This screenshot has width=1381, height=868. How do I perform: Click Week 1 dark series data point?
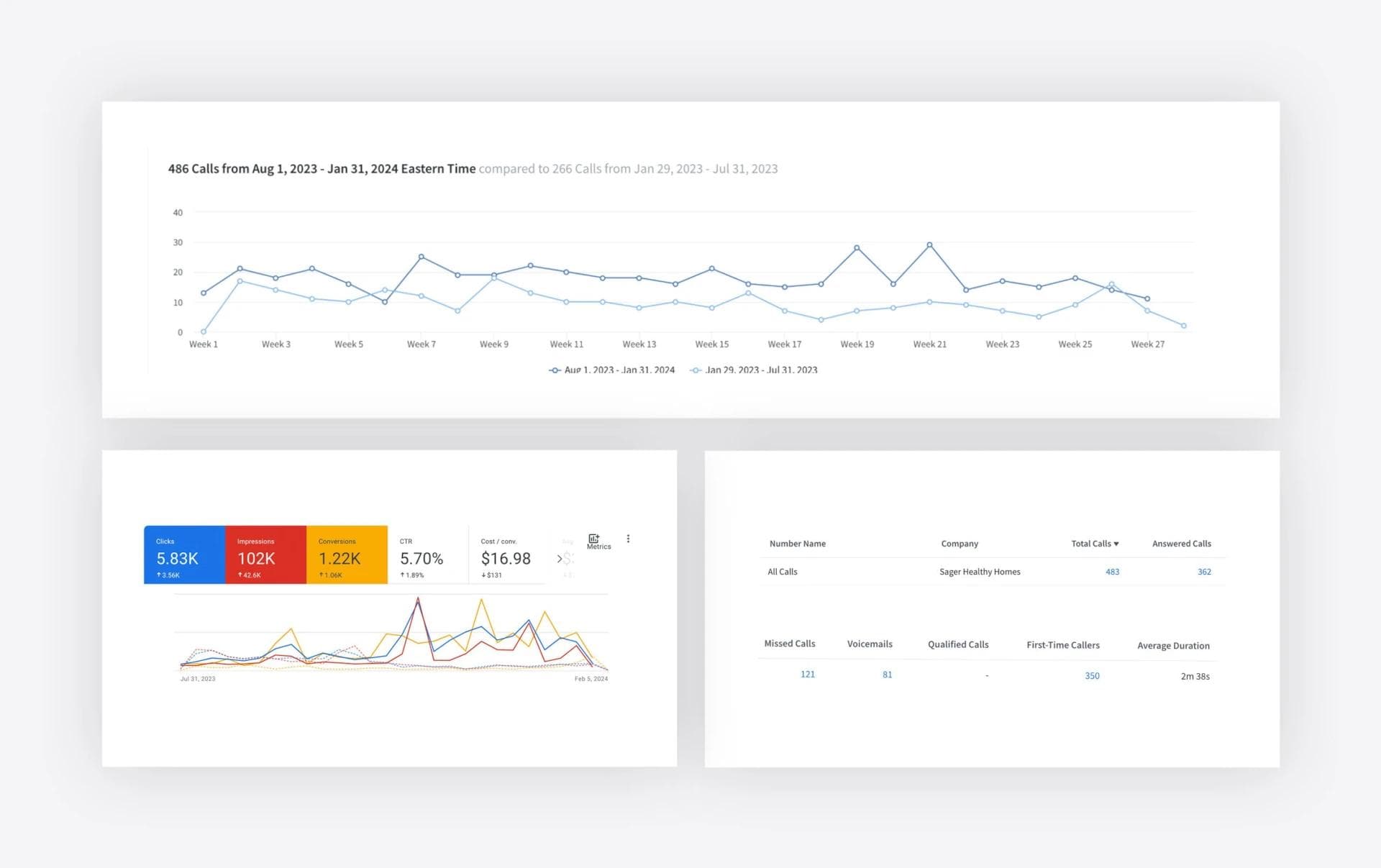[204, 293]
